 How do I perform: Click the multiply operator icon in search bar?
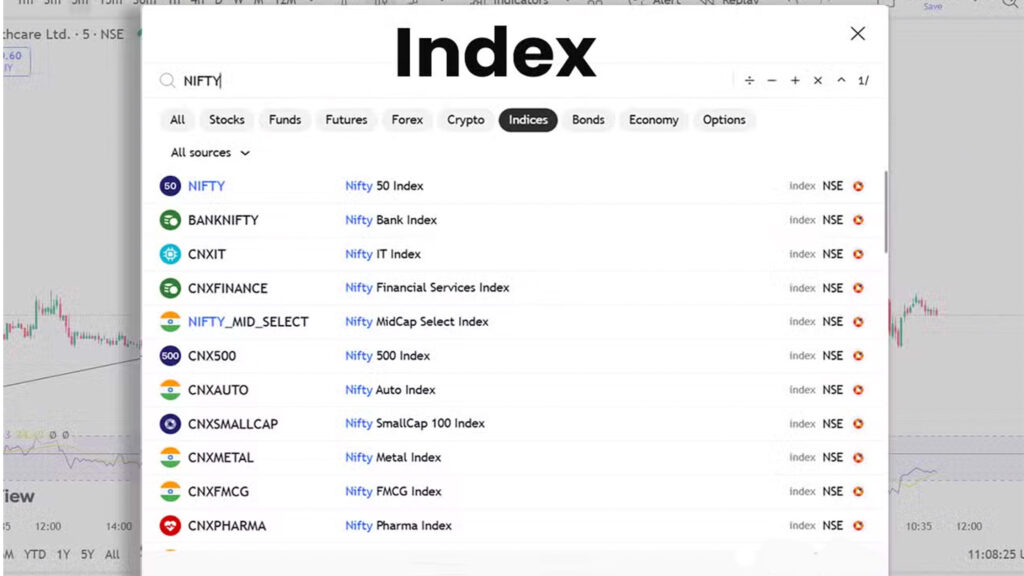click(818, 80)
